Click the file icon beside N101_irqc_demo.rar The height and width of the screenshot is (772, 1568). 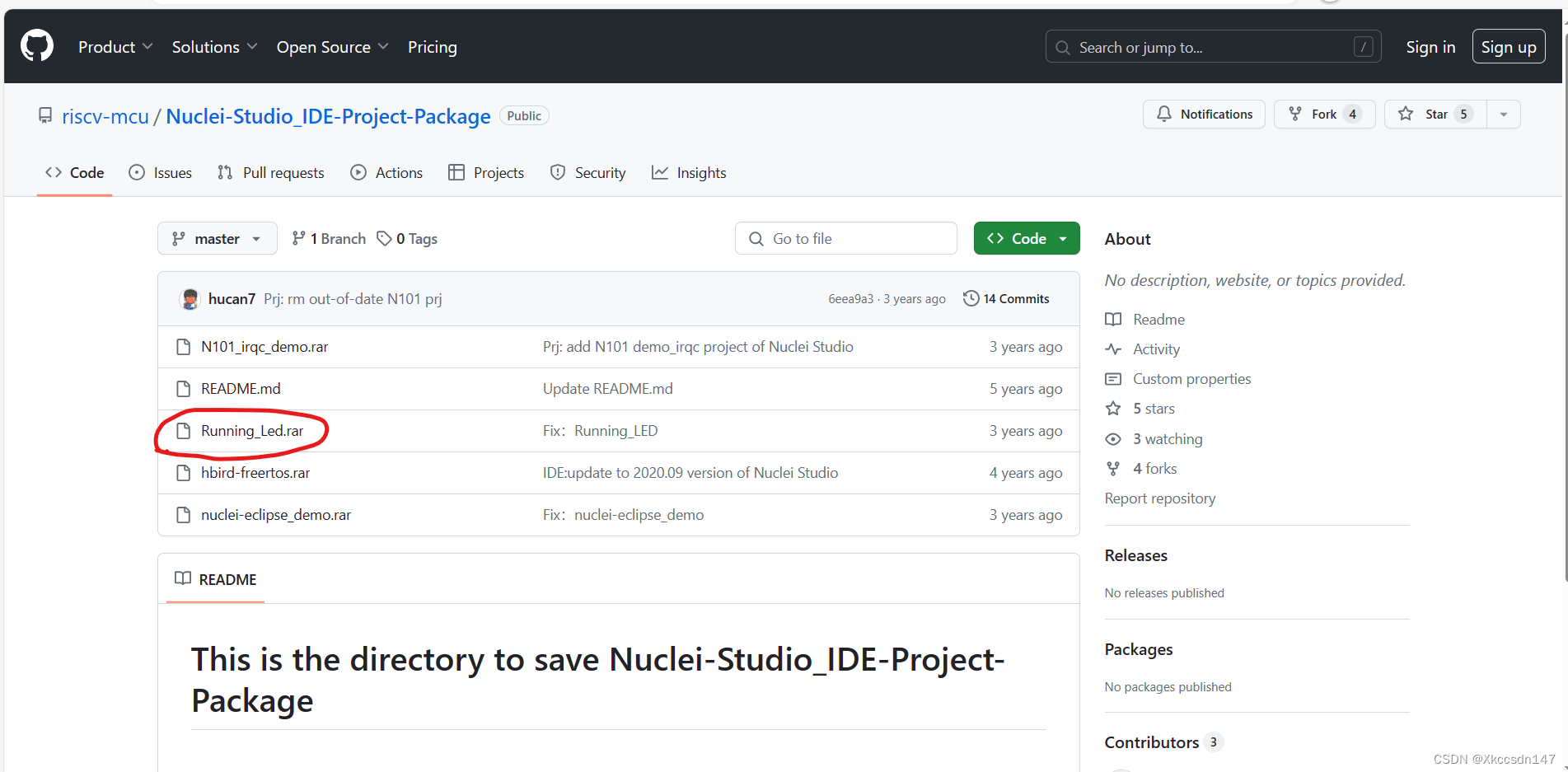coord(184,347)
